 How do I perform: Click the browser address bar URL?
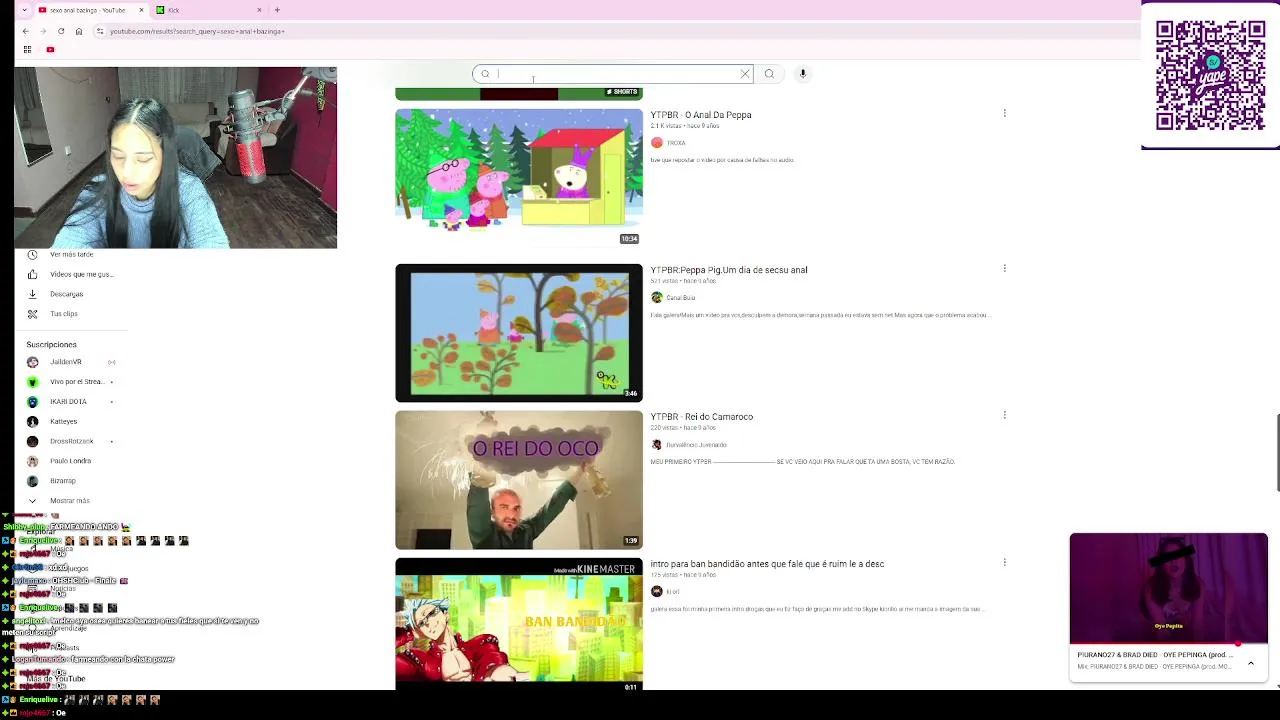(x=197, y=31)
